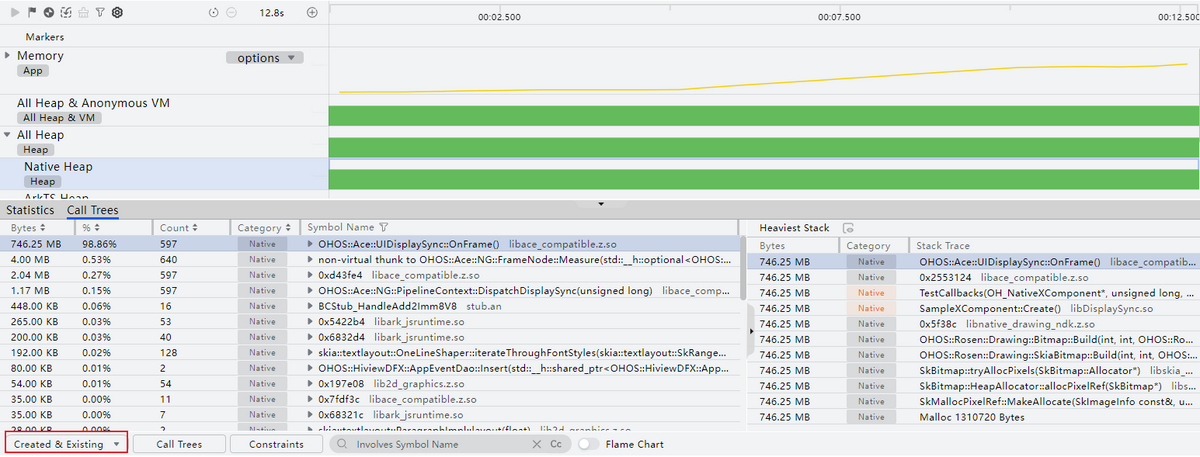Click the funnel filter icon in top toolbar
Screen dimensions: 1200x457
click(100, 13)
